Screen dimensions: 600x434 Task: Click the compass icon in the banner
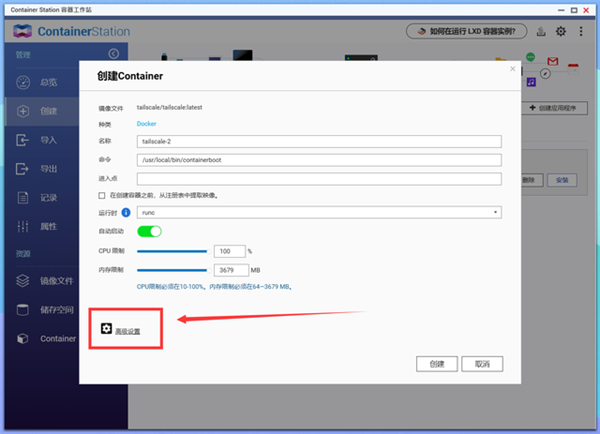coord(545,73)
